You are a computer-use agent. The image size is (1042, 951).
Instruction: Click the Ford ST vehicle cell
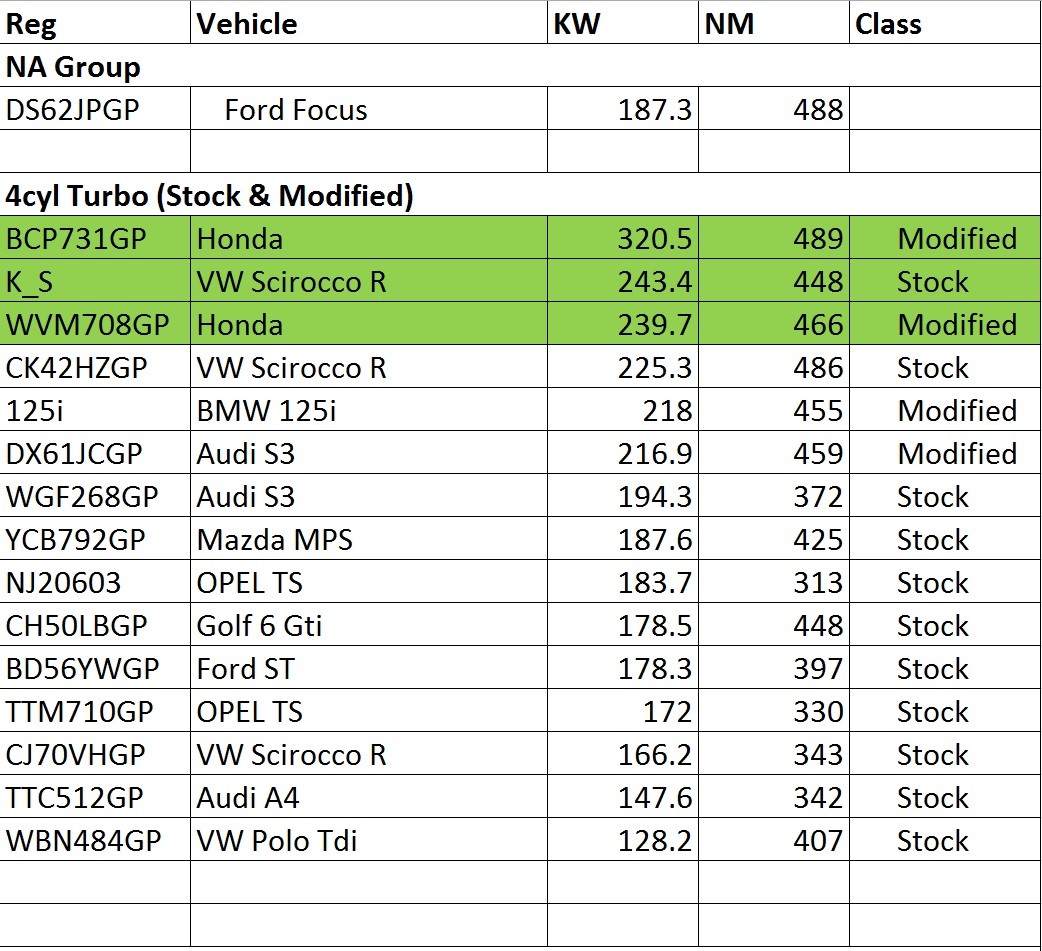tap(368, 669)
